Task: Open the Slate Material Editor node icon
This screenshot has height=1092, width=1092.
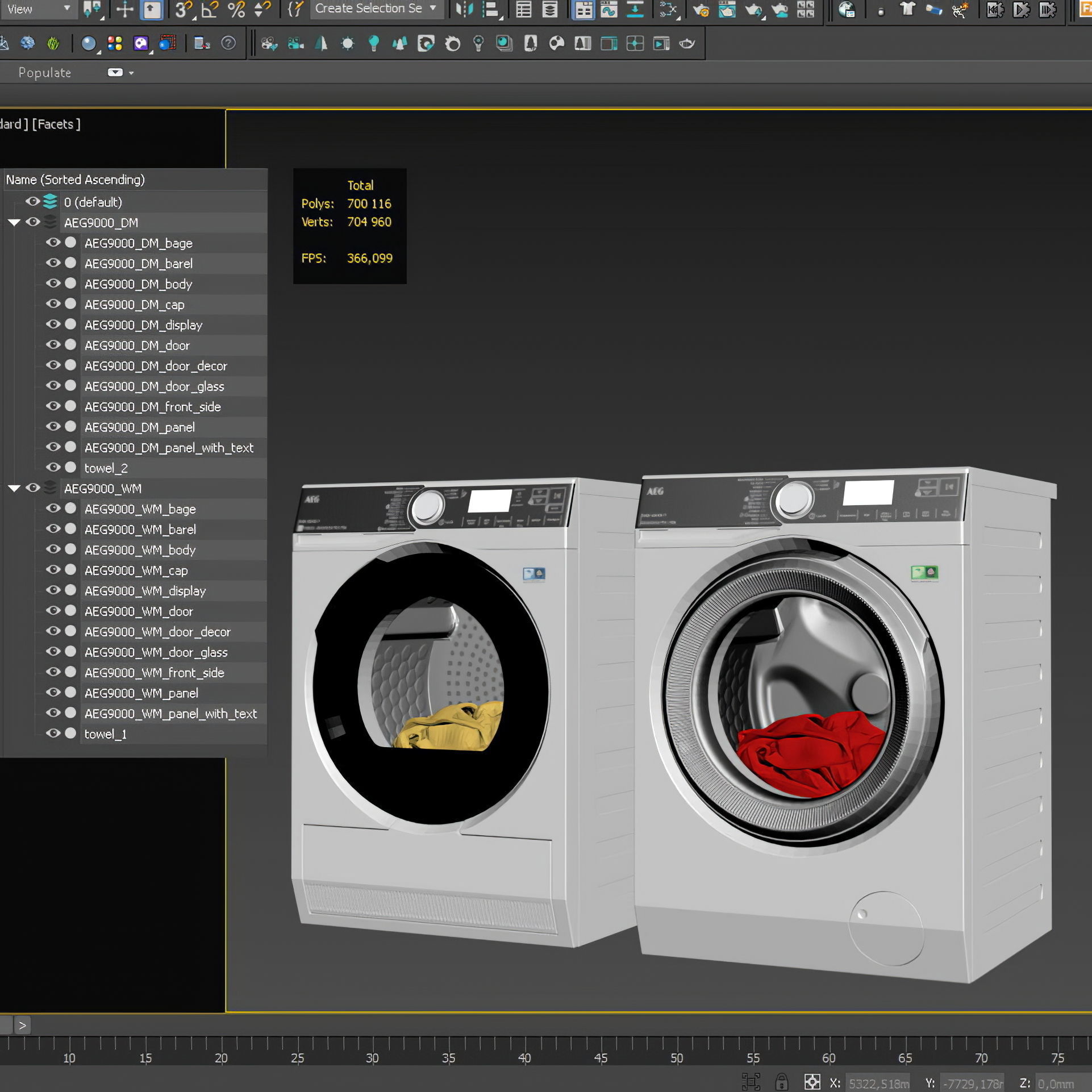Action: coord(668,9)
